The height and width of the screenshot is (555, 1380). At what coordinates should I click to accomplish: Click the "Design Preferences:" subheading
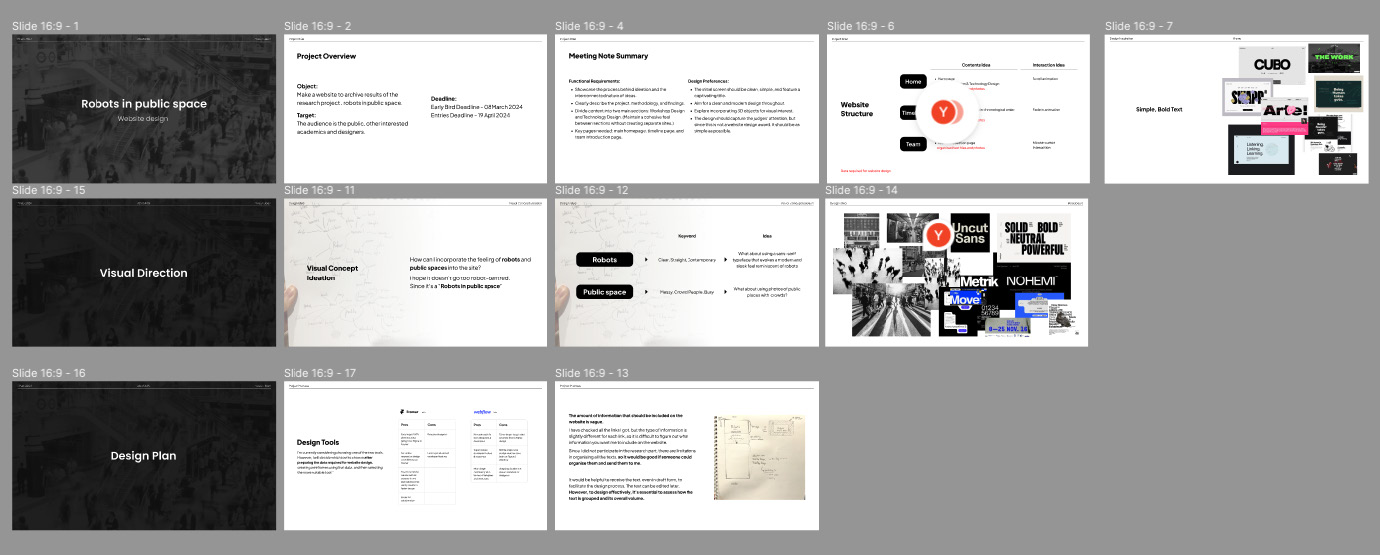tap(708, 80)
